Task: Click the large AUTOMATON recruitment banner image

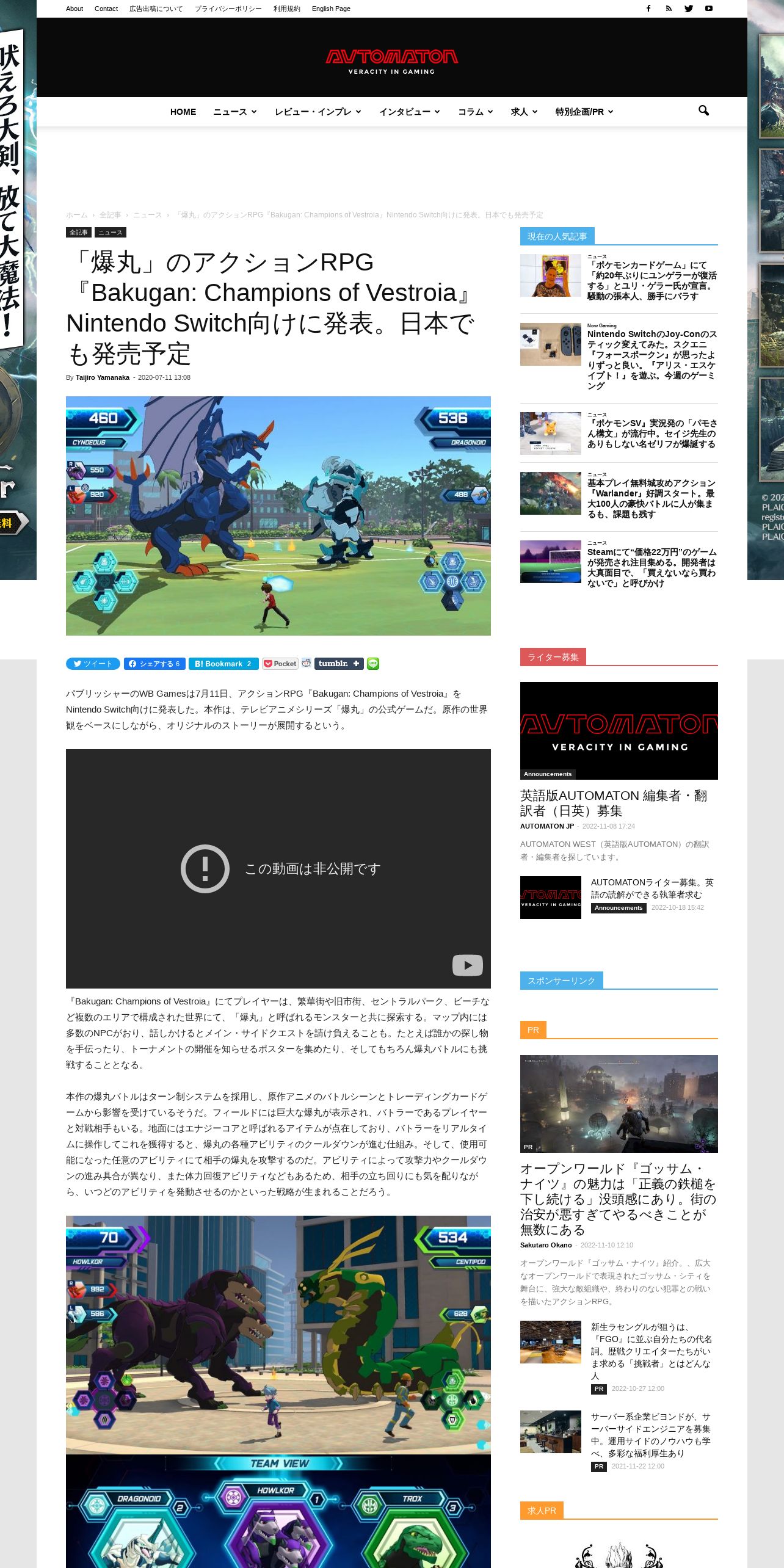Action: point(619,731)
